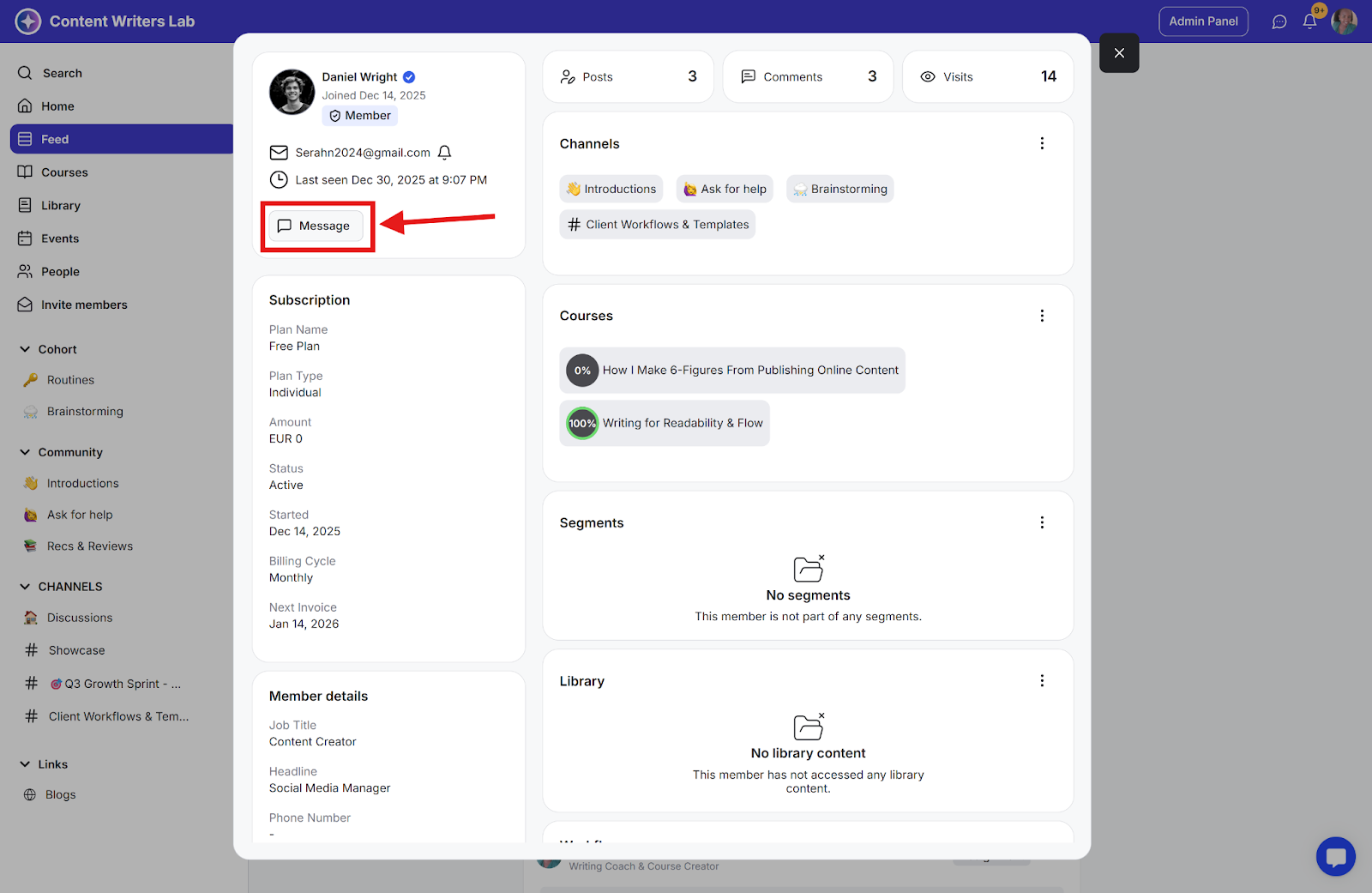Click the Admin Panel button
Image resolution: width=1372 pixels, height=893 pixels.
[1203, 21]
